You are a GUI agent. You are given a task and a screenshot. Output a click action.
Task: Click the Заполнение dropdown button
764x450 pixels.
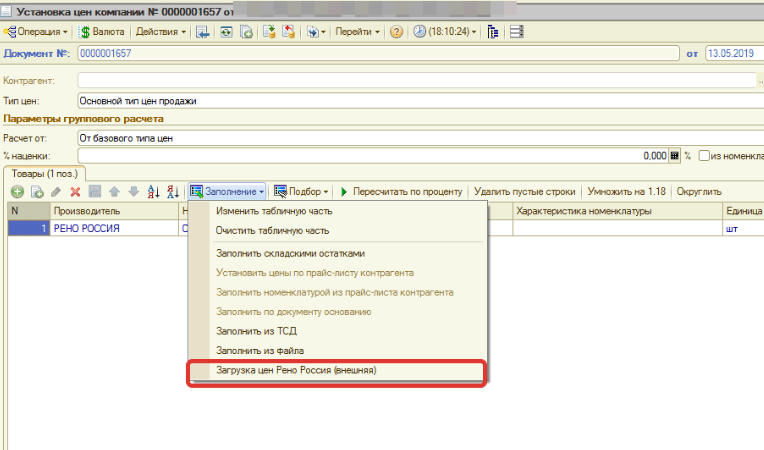tap(227, 191)
